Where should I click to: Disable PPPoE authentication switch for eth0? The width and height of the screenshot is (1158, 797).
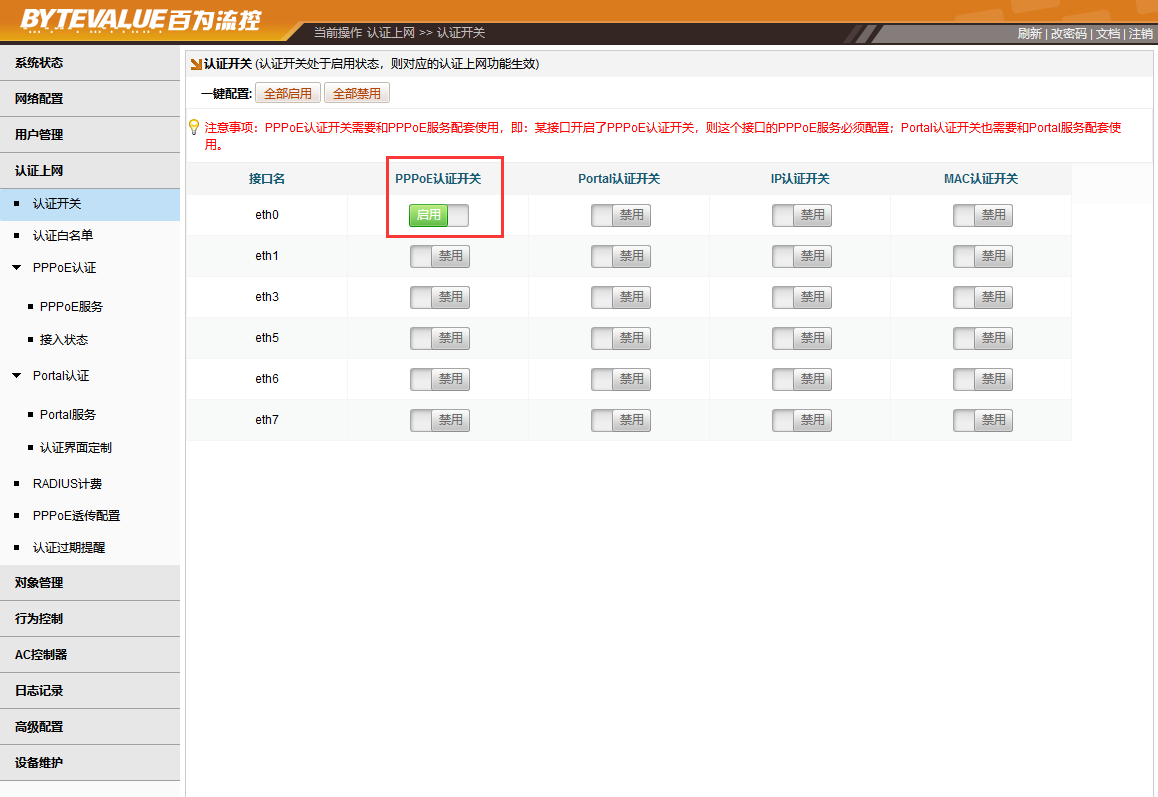pyautogui.click(x=439, y=215)
